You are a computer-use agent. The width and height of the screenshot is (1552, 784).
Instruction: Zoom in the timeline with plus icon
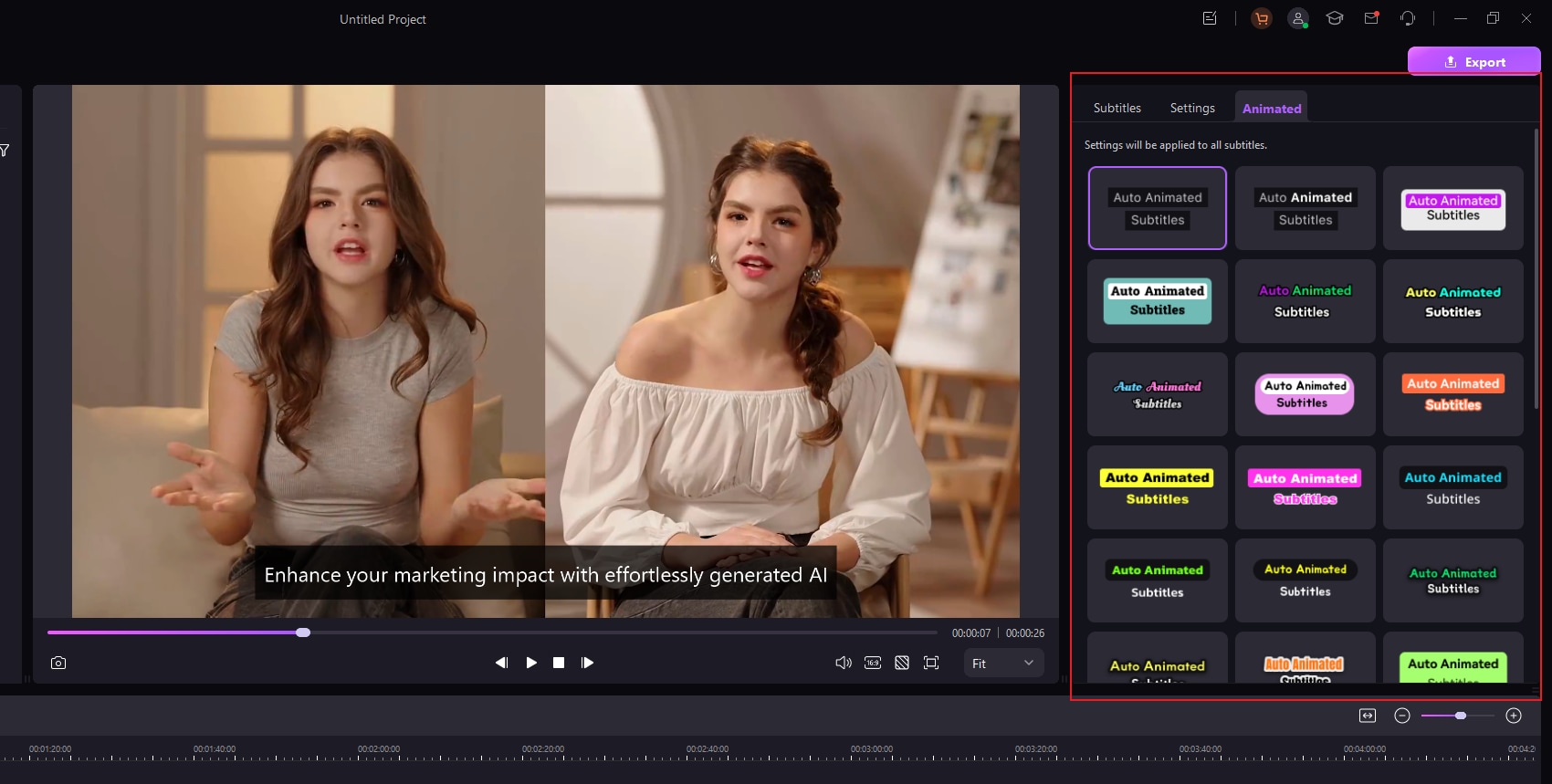[1514, 716]
